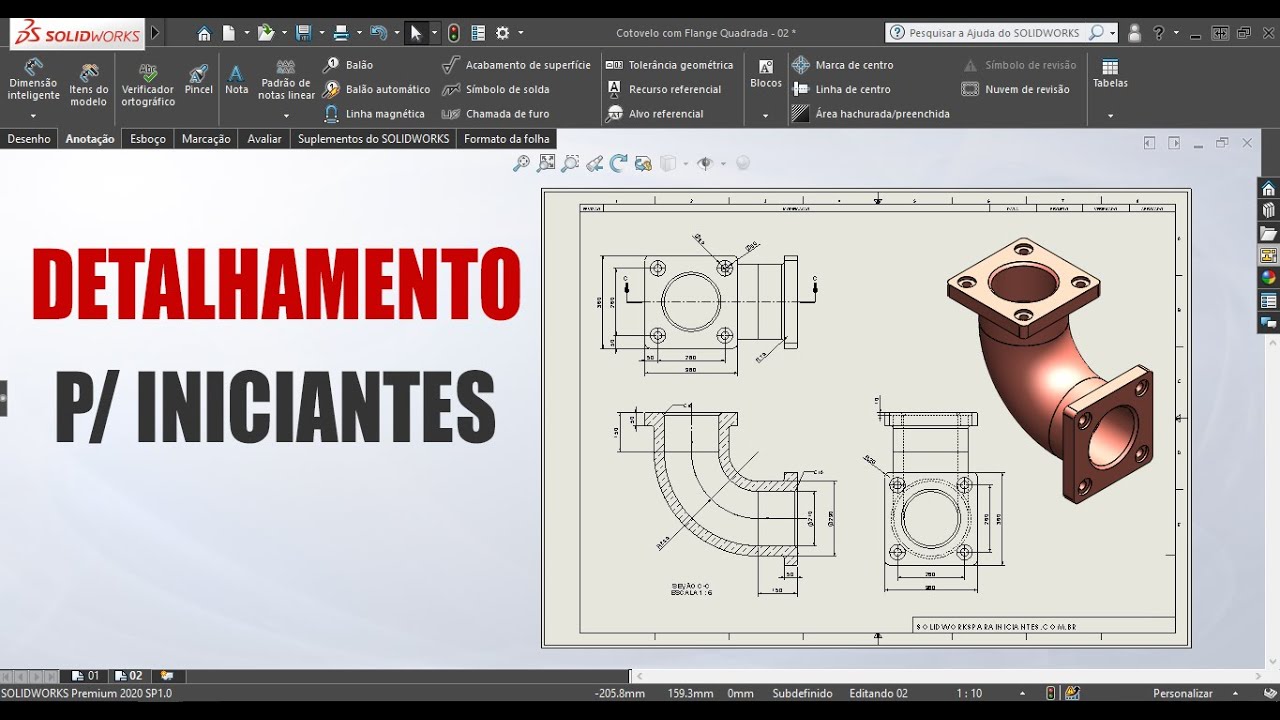The image size is (1280, 720).
Task: Insert Símbolo de solda
Action: click(x=496, y=89)
